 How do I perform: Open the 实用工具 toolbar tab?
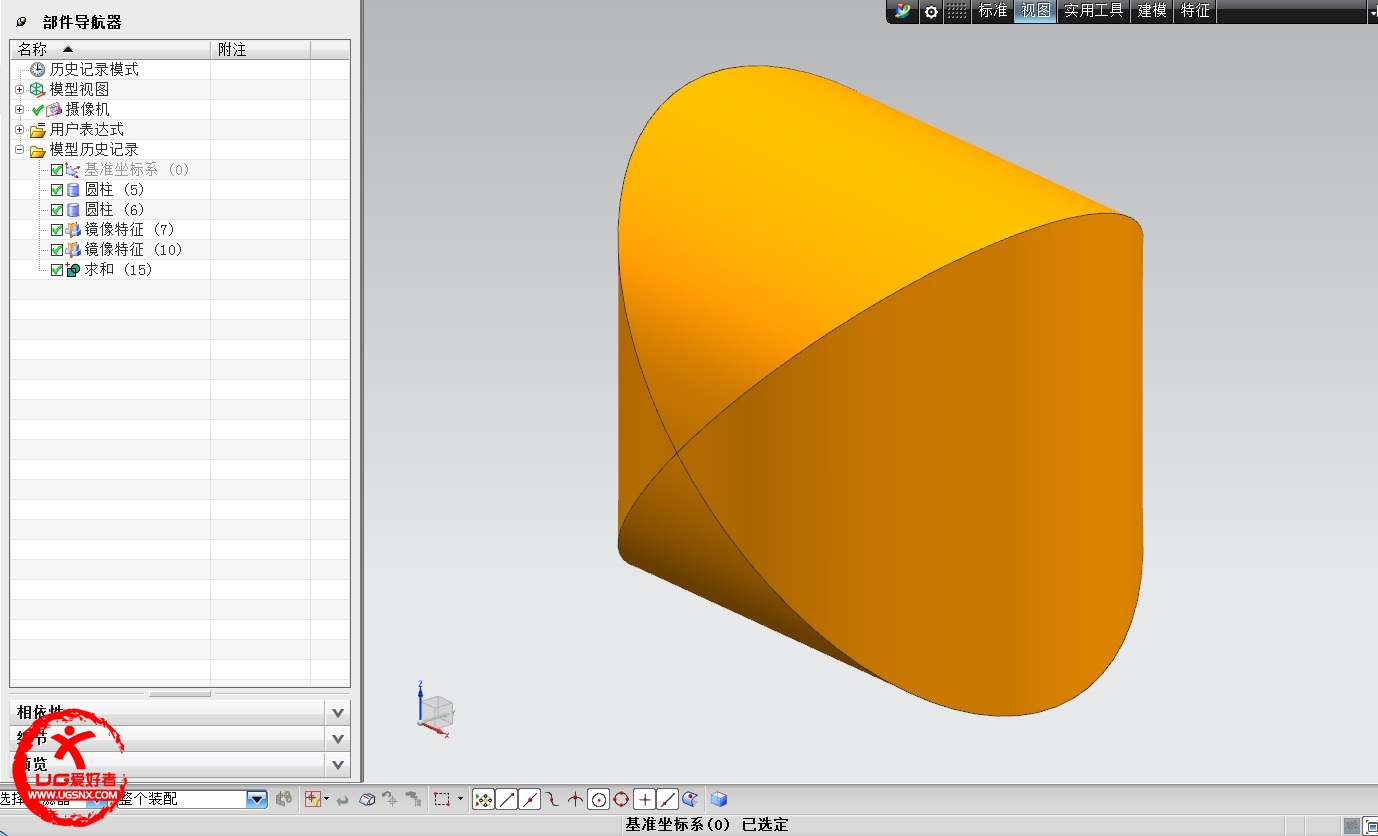[1094, 11]
